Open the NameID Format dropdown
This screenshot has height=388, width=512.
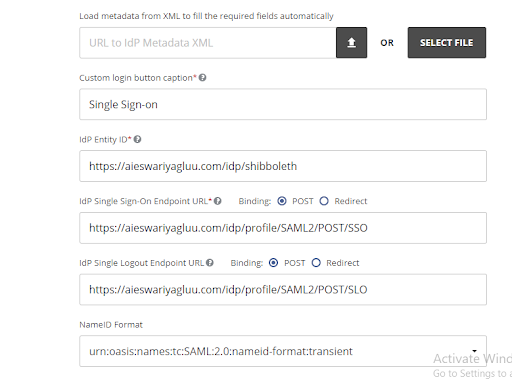tap(283, 351)
